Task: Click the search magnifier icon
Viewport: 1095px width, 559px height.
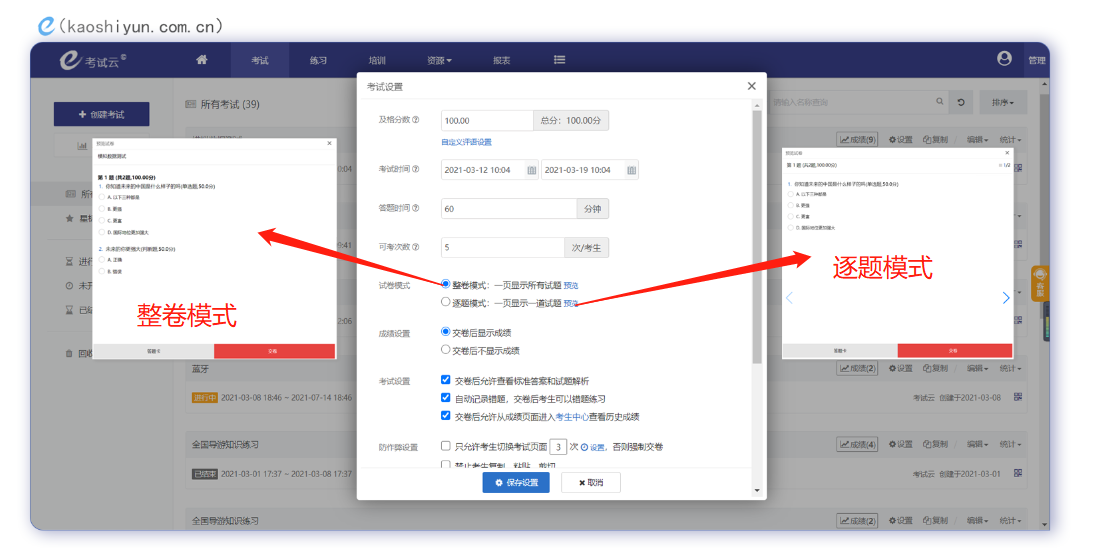Action: pyautogui.click(x=939, y=102)
